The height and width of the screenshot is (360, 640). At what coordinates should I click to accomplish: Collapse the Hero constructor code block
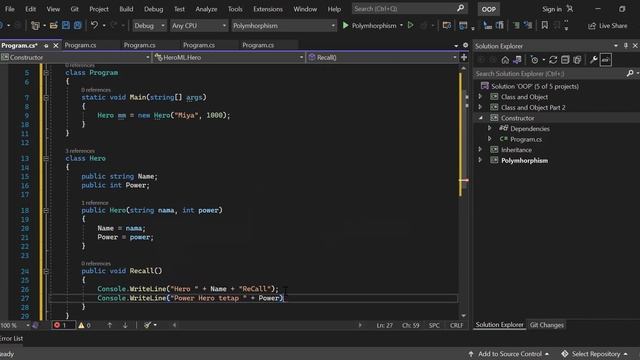(x=46, y=211)
